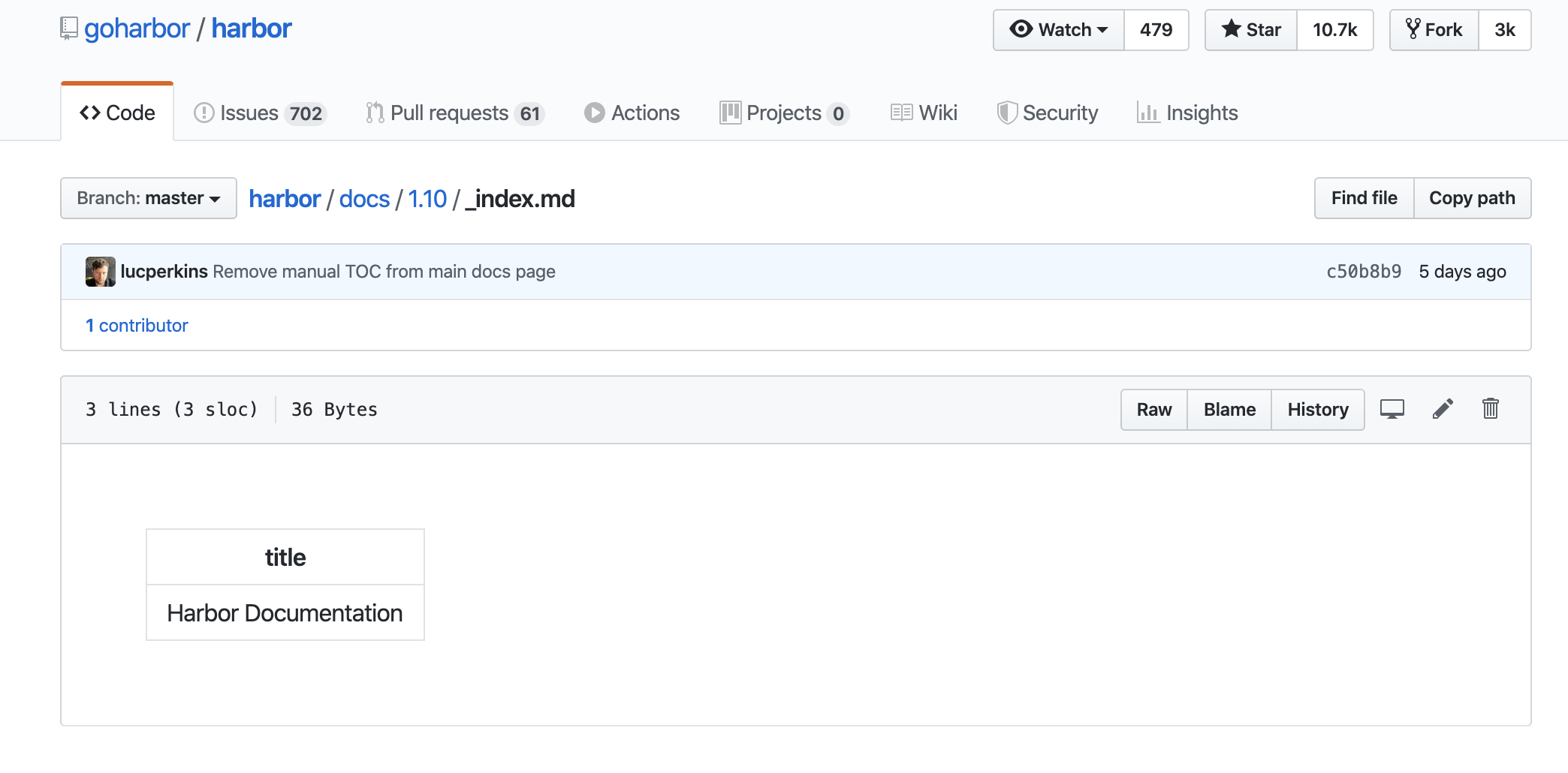Open the Branch: master selector
This screenshot has width=1568, height=773.
point(148,197)
